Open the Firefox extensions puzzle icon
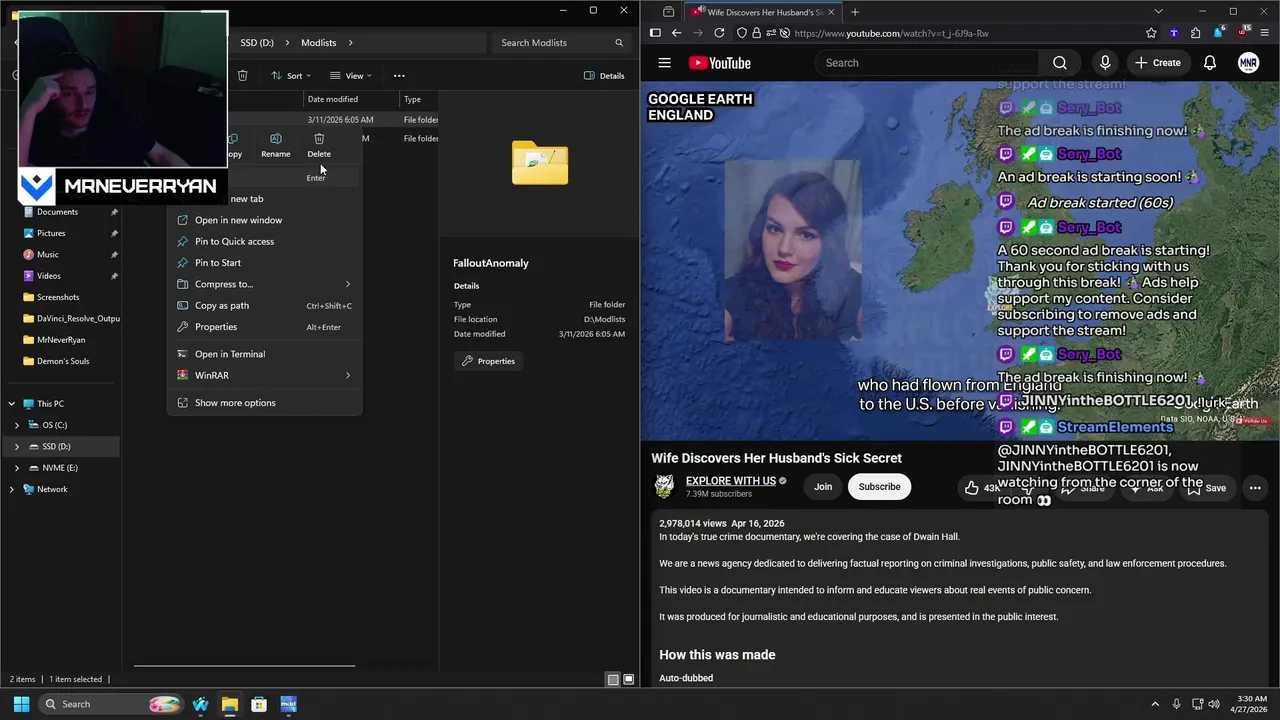The image size is (1280, 720). 1195,33
